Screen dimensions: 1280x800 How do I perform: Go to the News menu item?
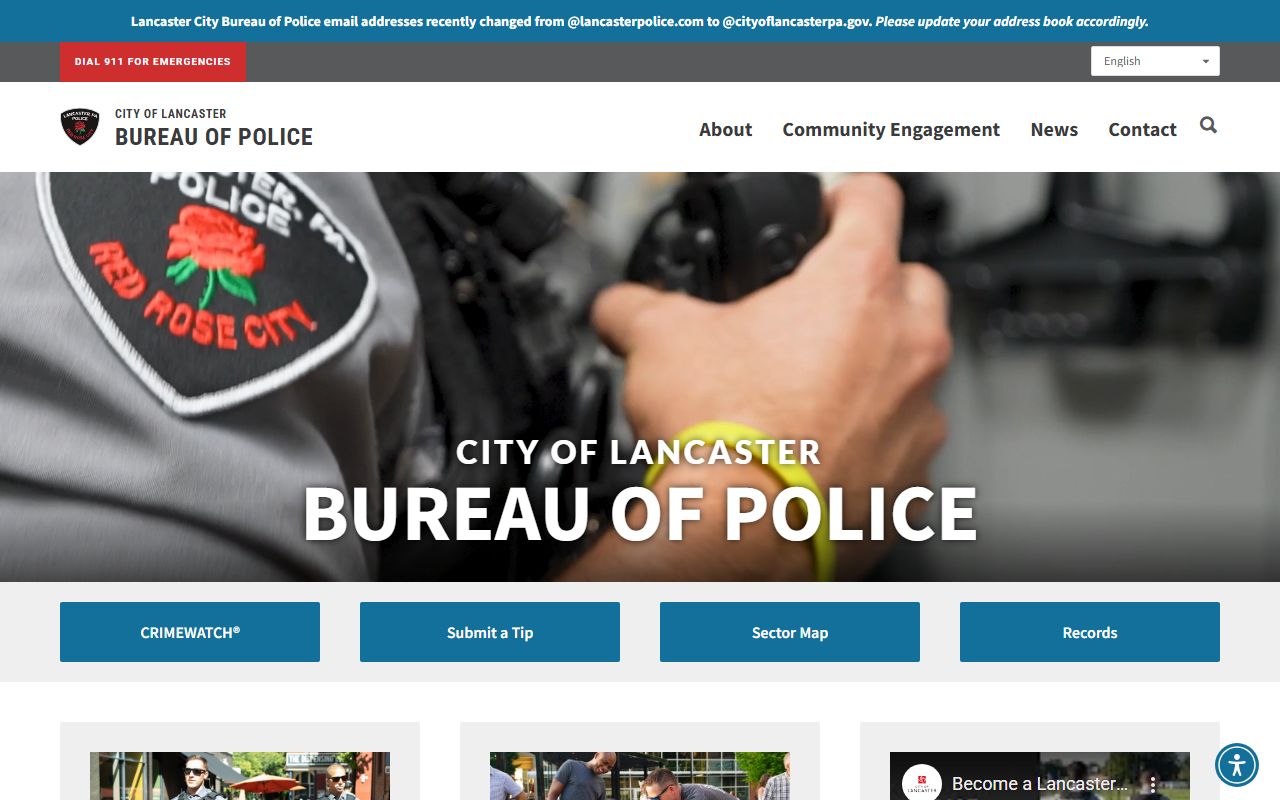coord(1054,129)
